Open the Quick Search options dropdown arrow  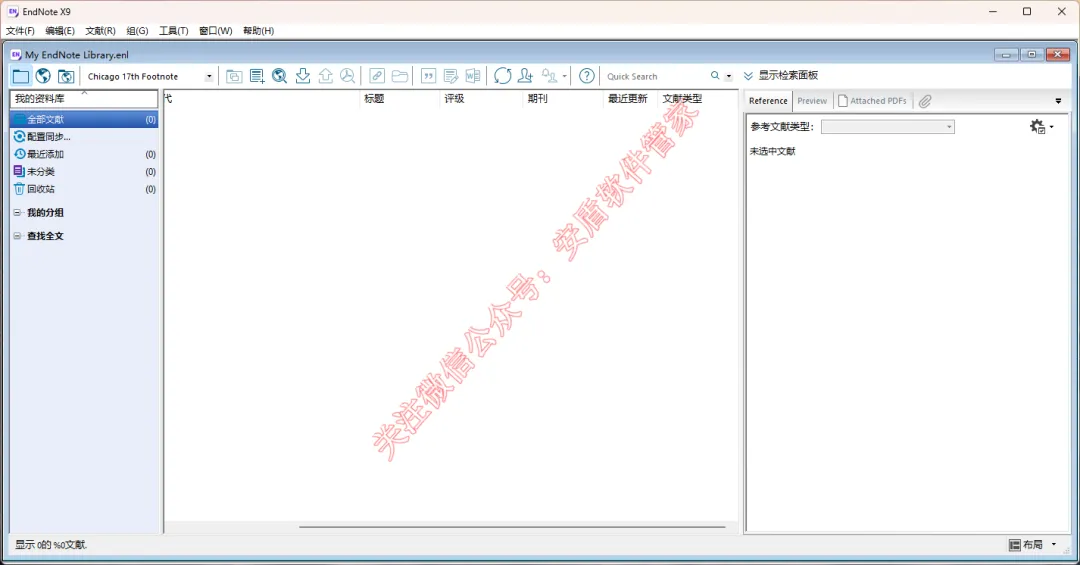pyautogui.click(x=729, y=76)
